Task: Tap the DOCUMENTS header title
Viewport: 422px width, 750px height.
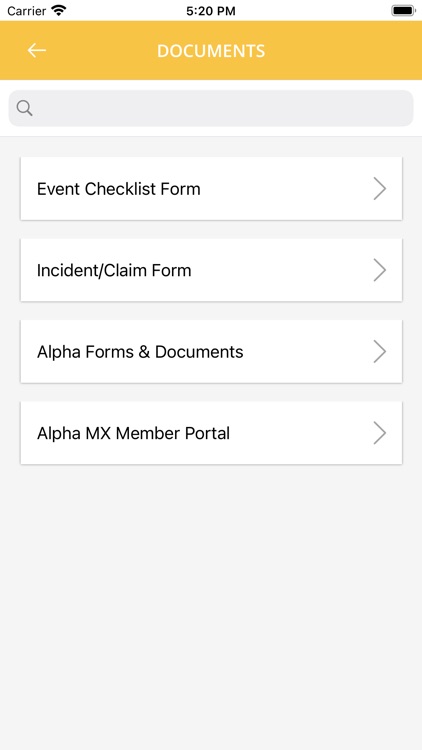Action: [x=211, y=51]
